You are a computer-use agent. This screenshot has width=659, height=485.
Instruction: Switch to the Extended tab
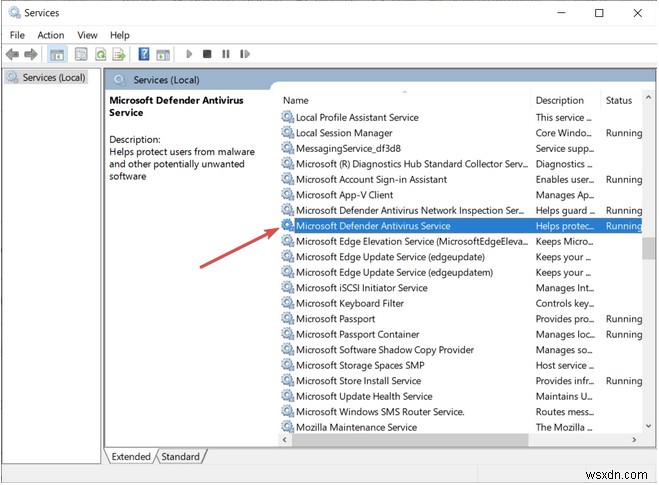click(x=131, y=457)
